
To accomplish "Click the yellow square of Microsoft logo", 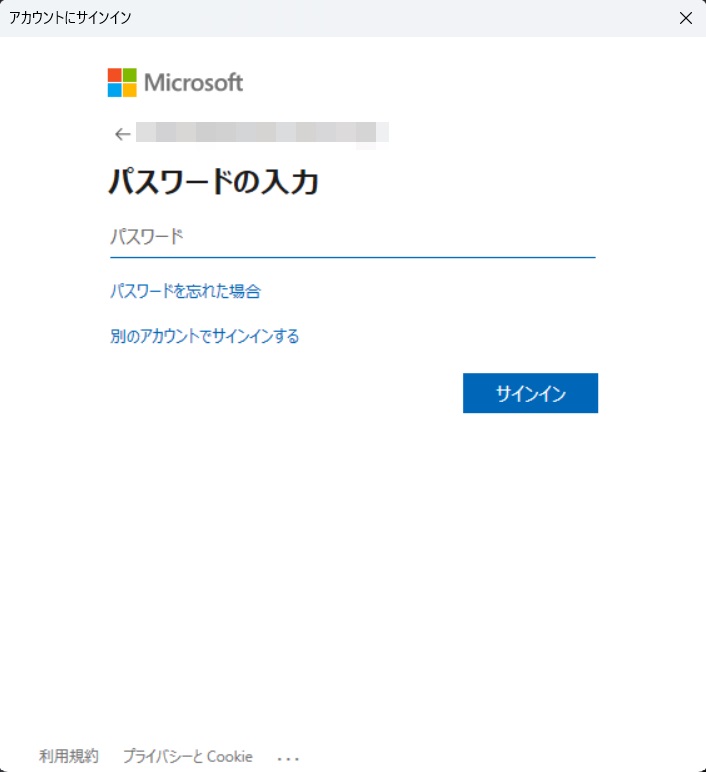I will click(129, 90).
